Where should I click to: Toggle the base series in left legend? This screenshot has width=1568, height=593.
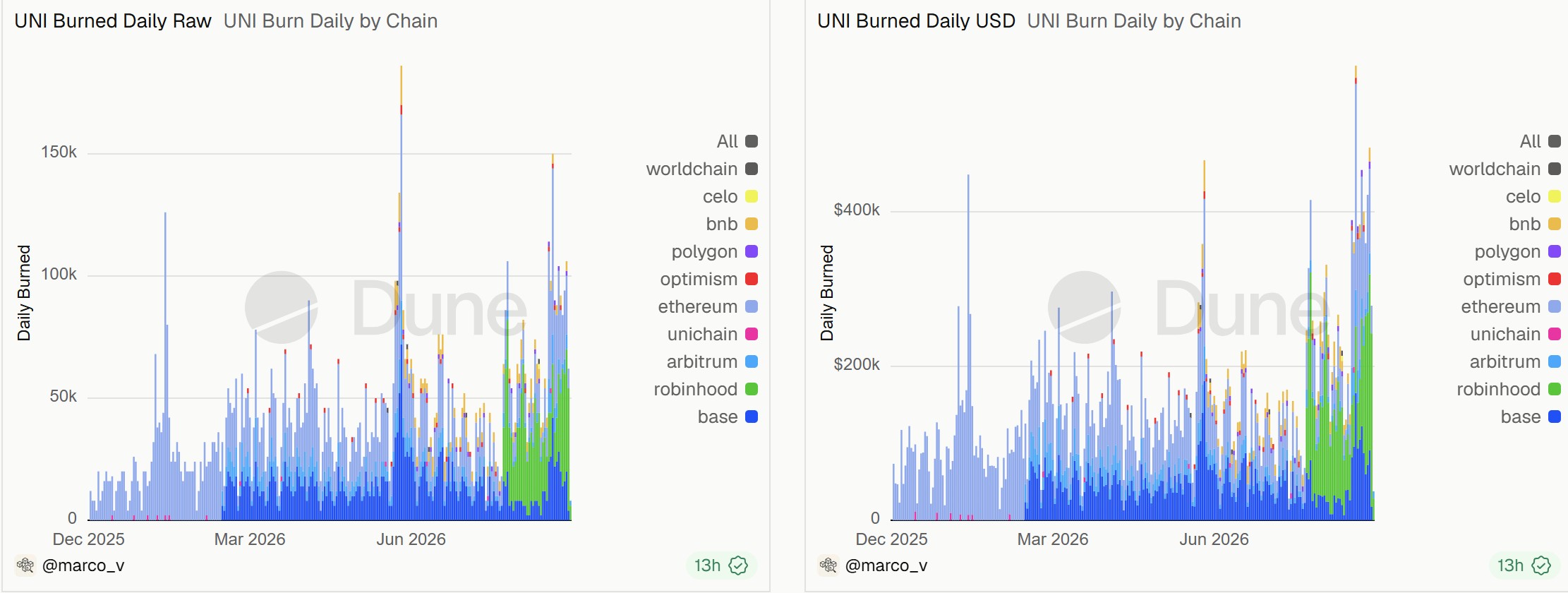(x=727, y=417)
